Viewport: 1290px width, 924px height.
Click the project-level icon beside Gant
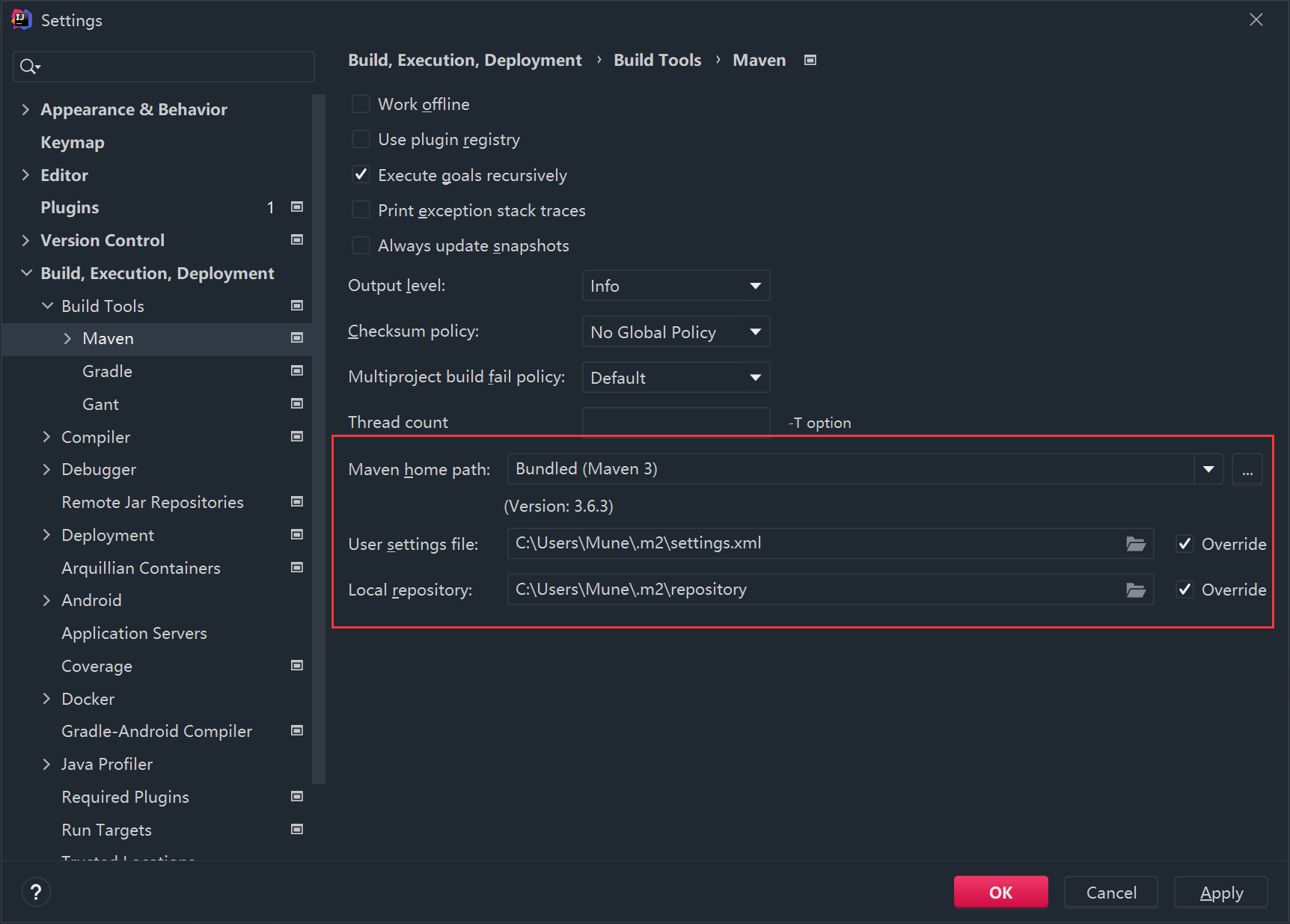pyautogui.click(x=297, y=404)
